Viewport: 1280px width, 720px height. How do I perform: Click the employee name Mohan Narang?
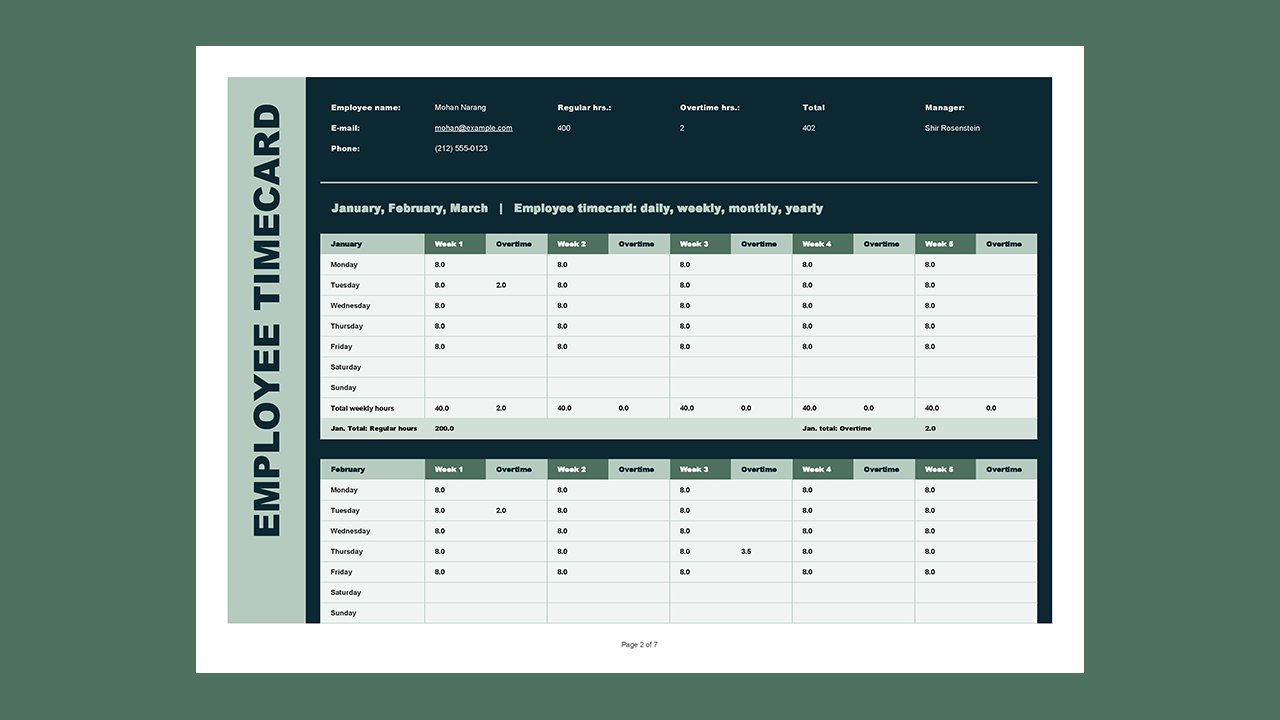pyautogui.click(x=459, y=107)
